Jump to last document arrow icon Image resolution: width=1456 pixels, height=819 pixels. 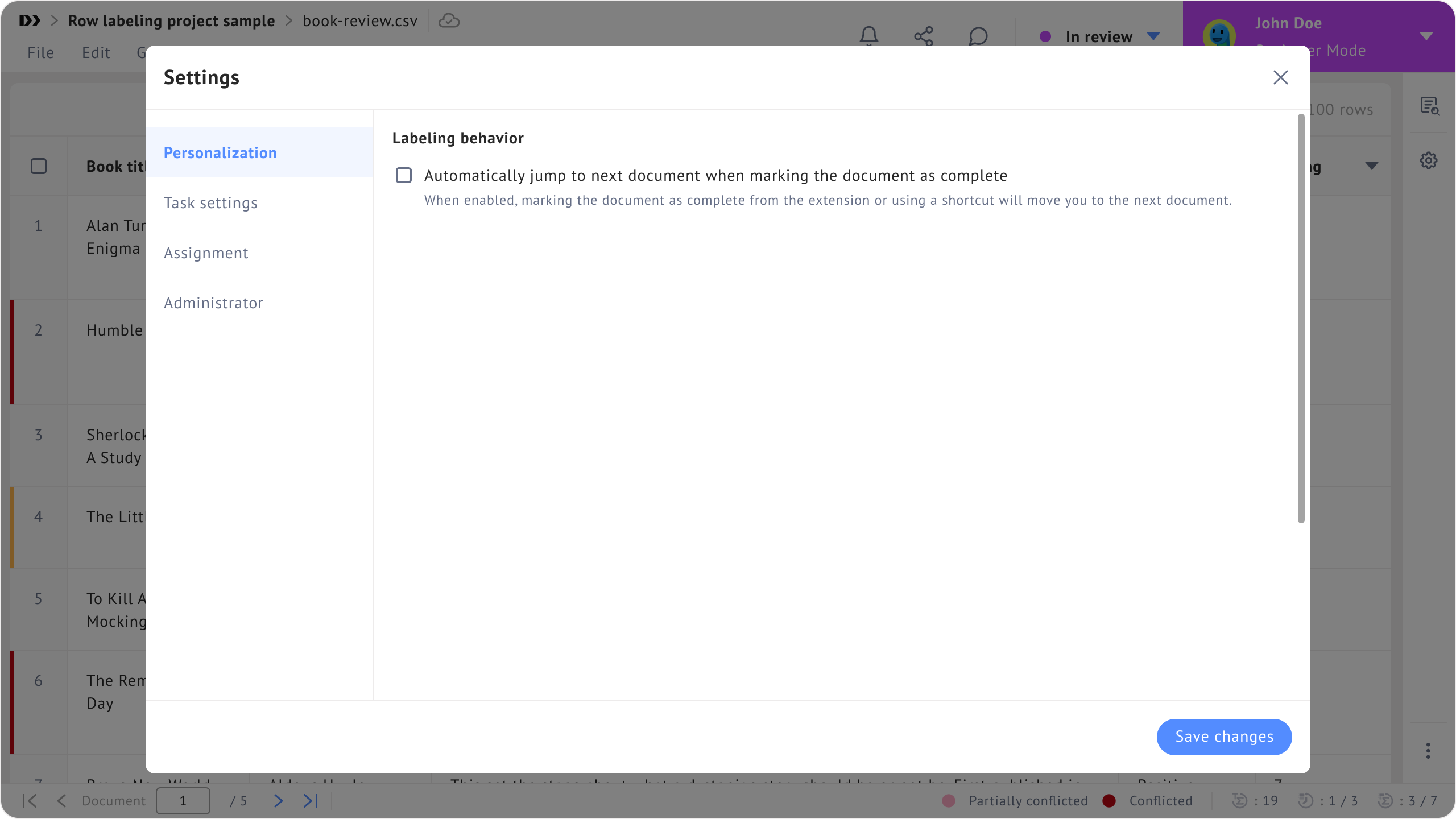tap(311, 801)
